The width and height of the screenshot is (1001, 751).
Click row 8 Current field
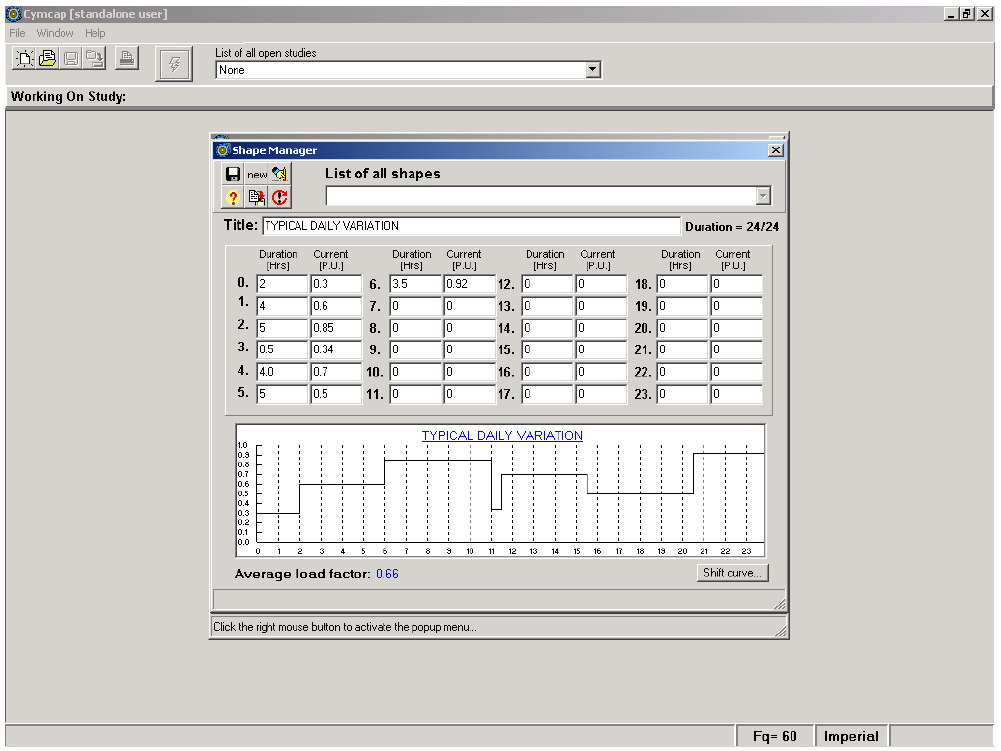click(x=470, y=328)
